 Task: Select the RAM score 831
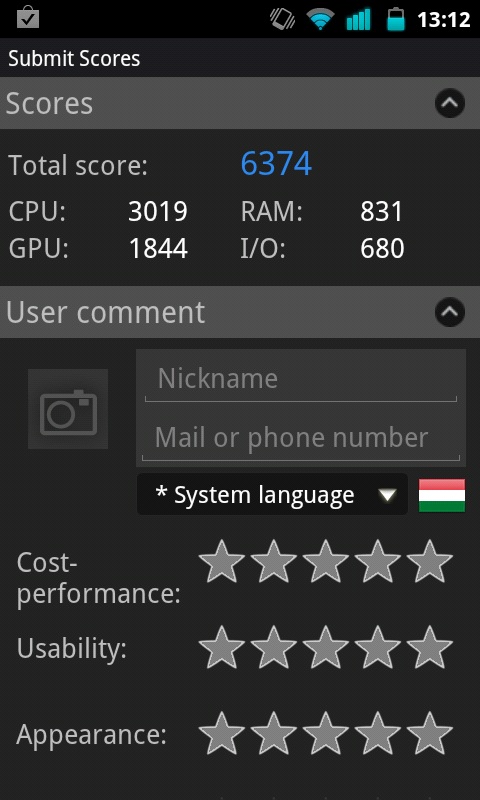(382, 212)
